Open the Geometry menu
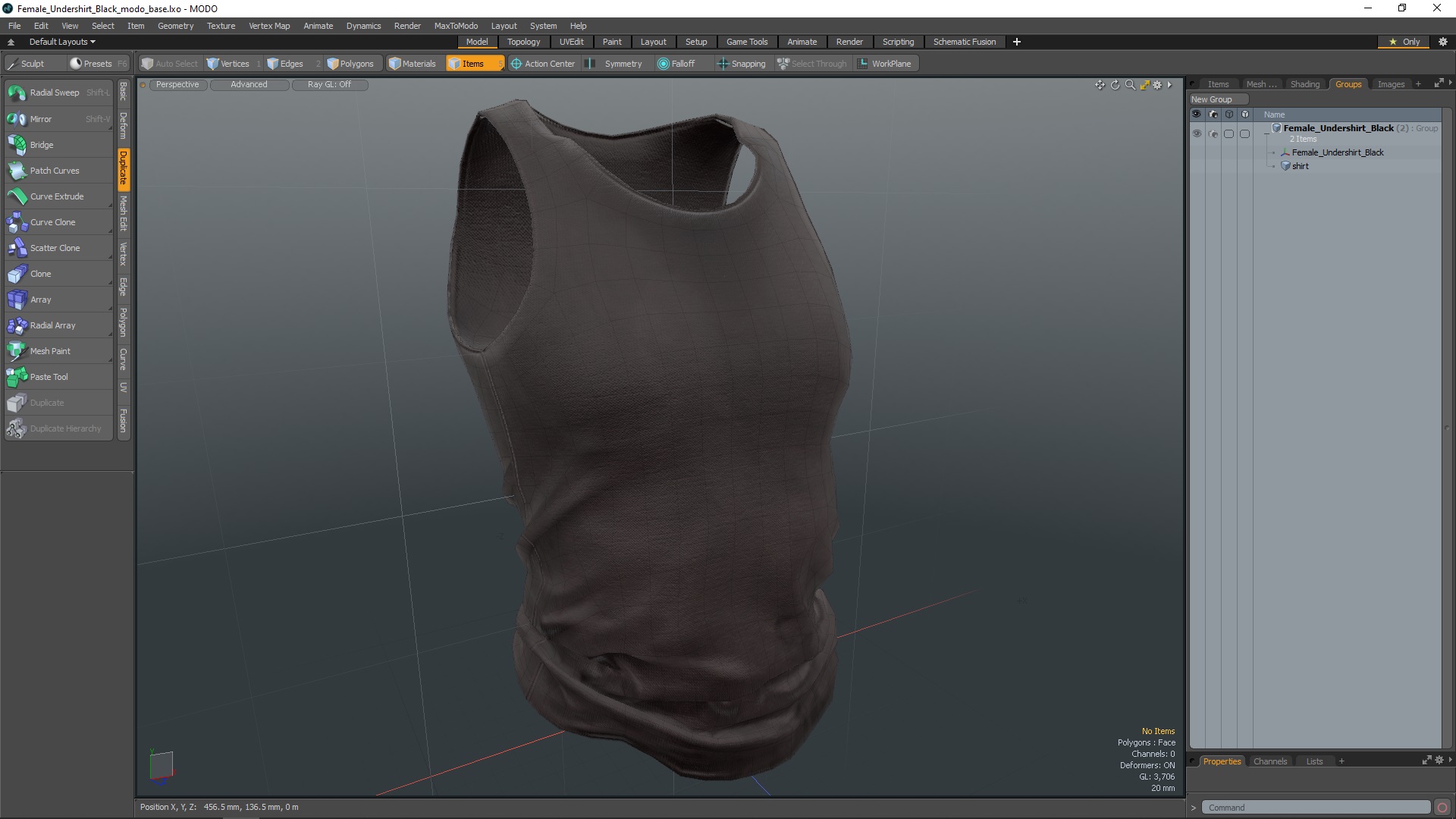Image resolution: width=1456 pixels, height=819 pixels. pyautogui.click(x=175, y=26)
